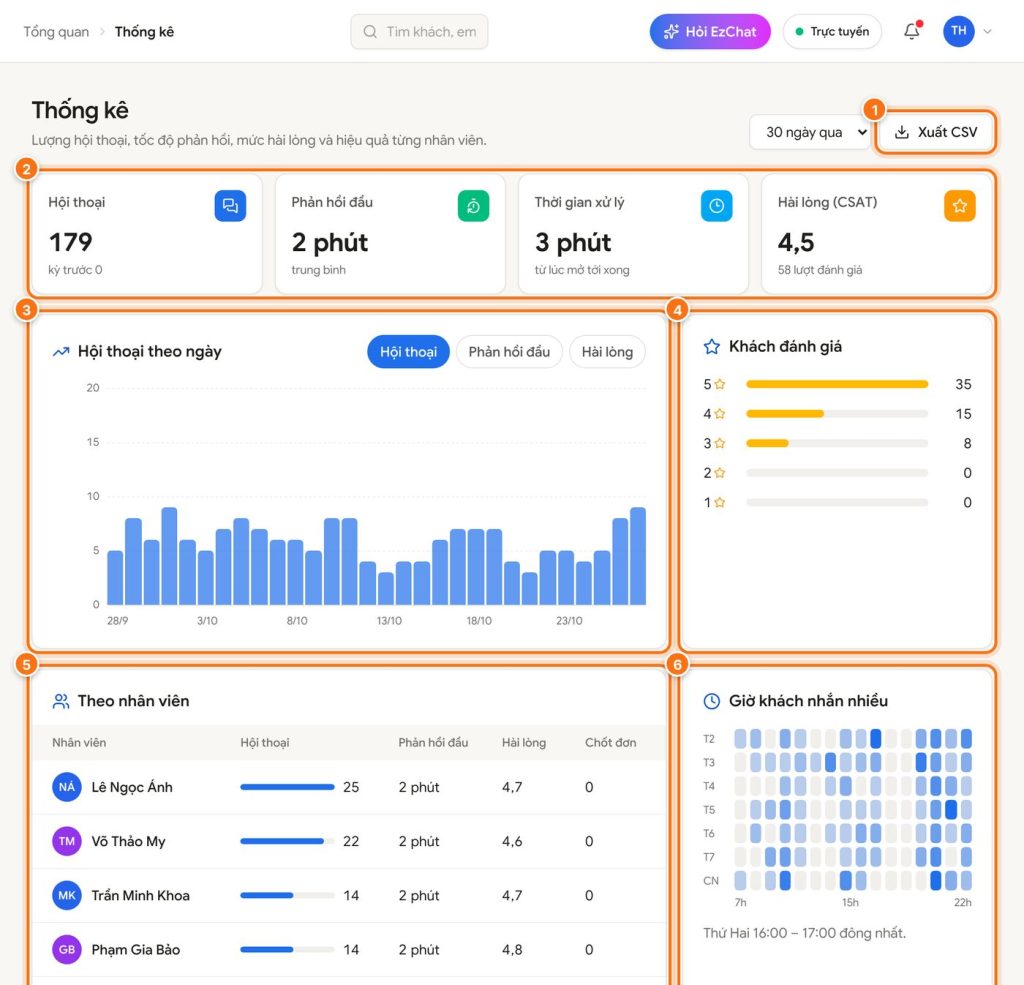Click the trend icon beside Hội thoại theo ngày

(61, 351)
